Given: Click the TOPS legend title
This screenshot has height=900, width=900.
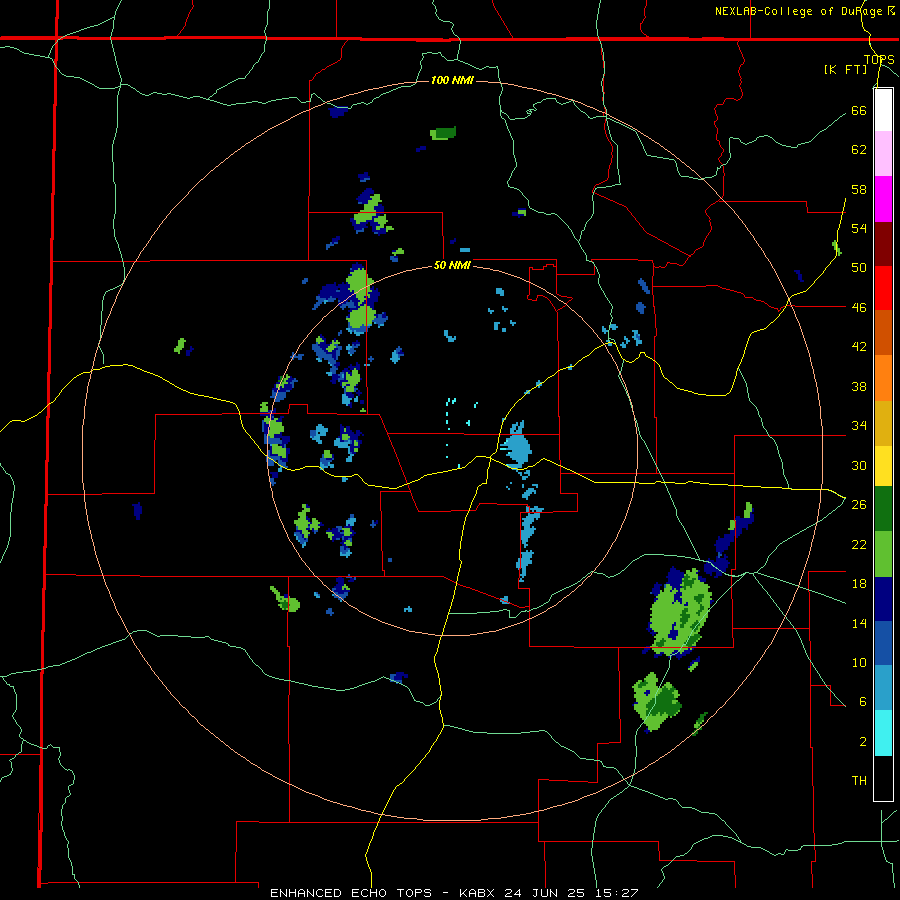Looking at the screenshot, I should point(879,60).
